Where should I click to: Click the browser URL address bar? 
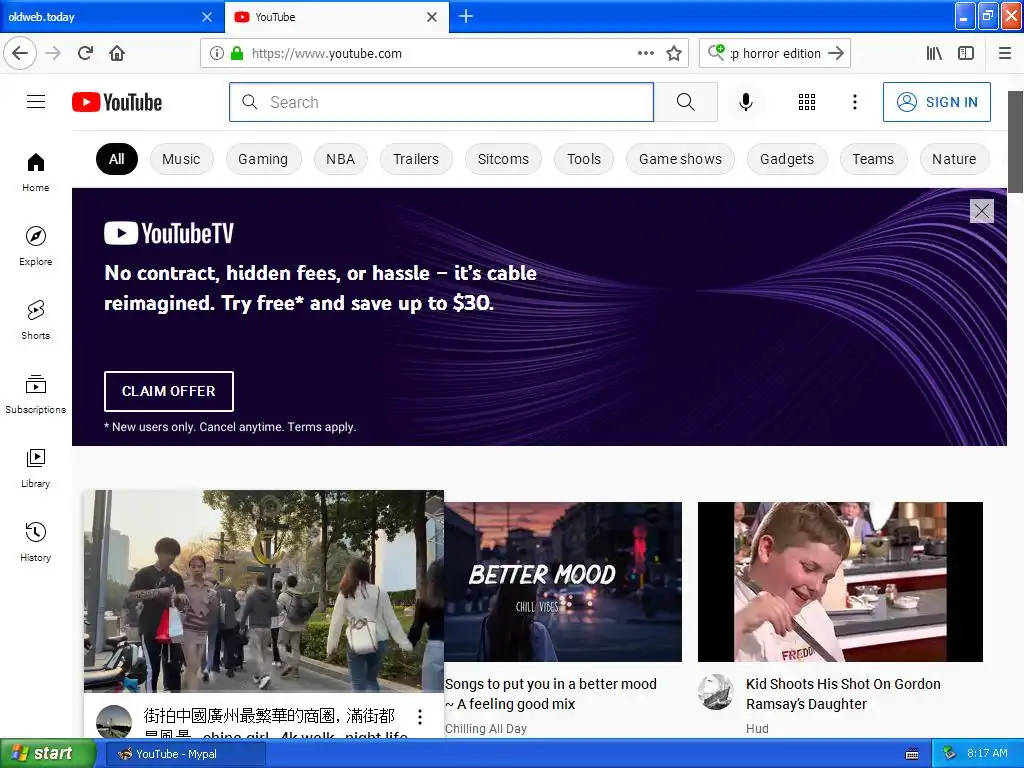(444, 54)
